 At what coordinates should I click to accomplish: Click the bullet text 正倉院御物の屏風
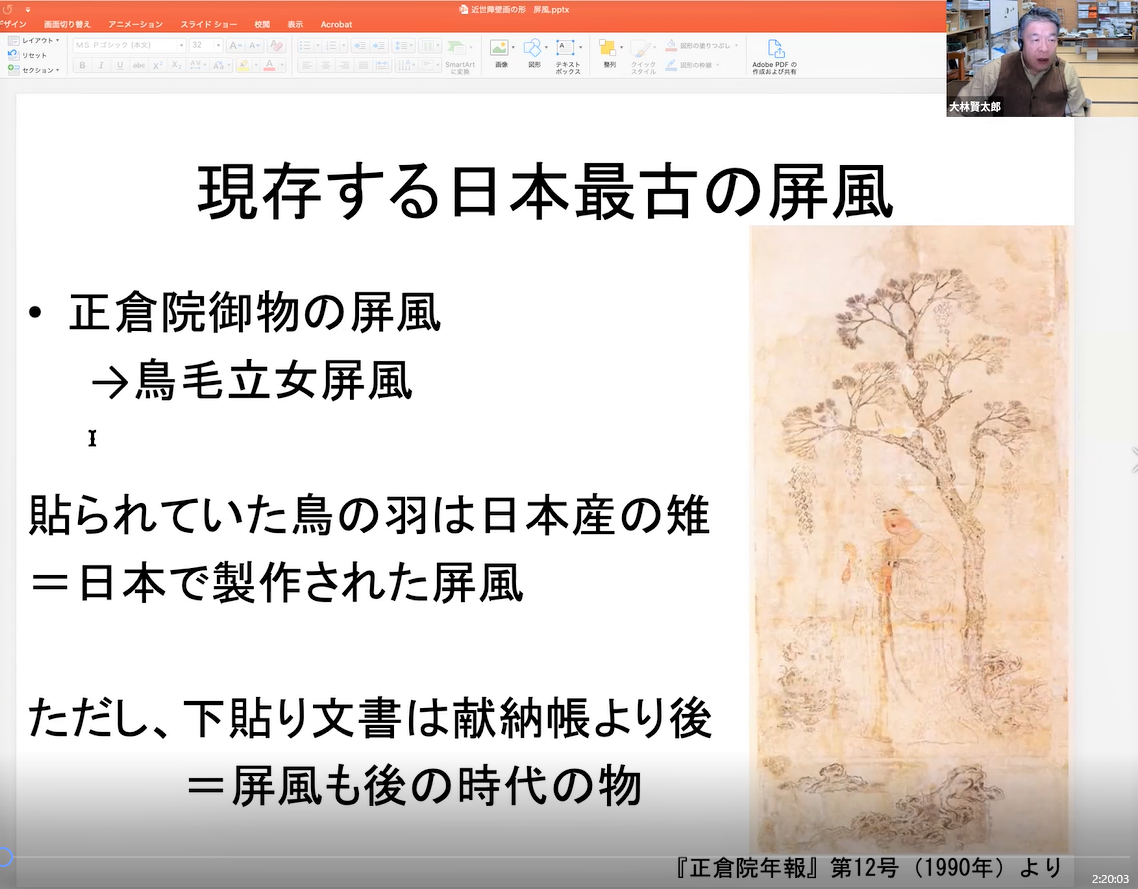[255, 312]
